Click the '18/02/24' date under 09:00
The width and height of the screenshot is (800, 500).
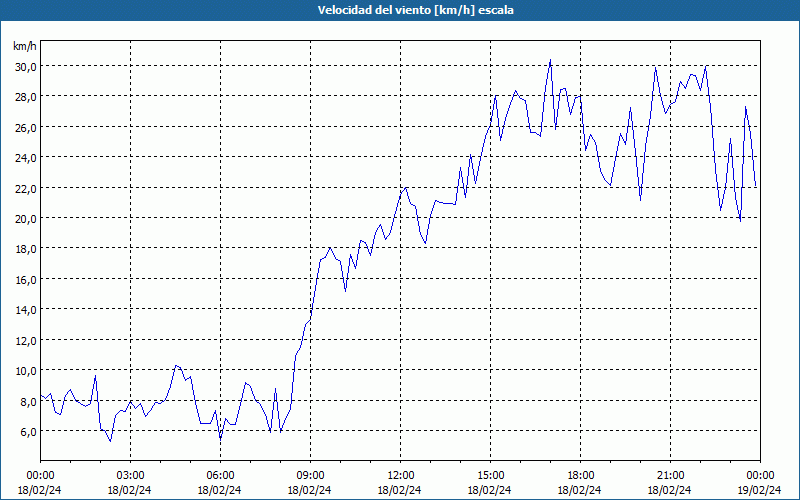point(310,490)
